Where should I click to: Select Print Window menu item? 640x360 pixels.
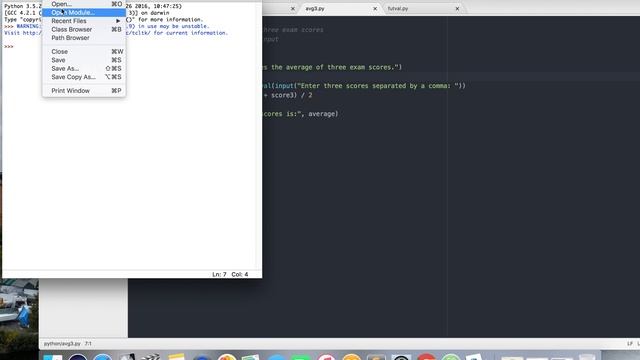tap(84, 91)
